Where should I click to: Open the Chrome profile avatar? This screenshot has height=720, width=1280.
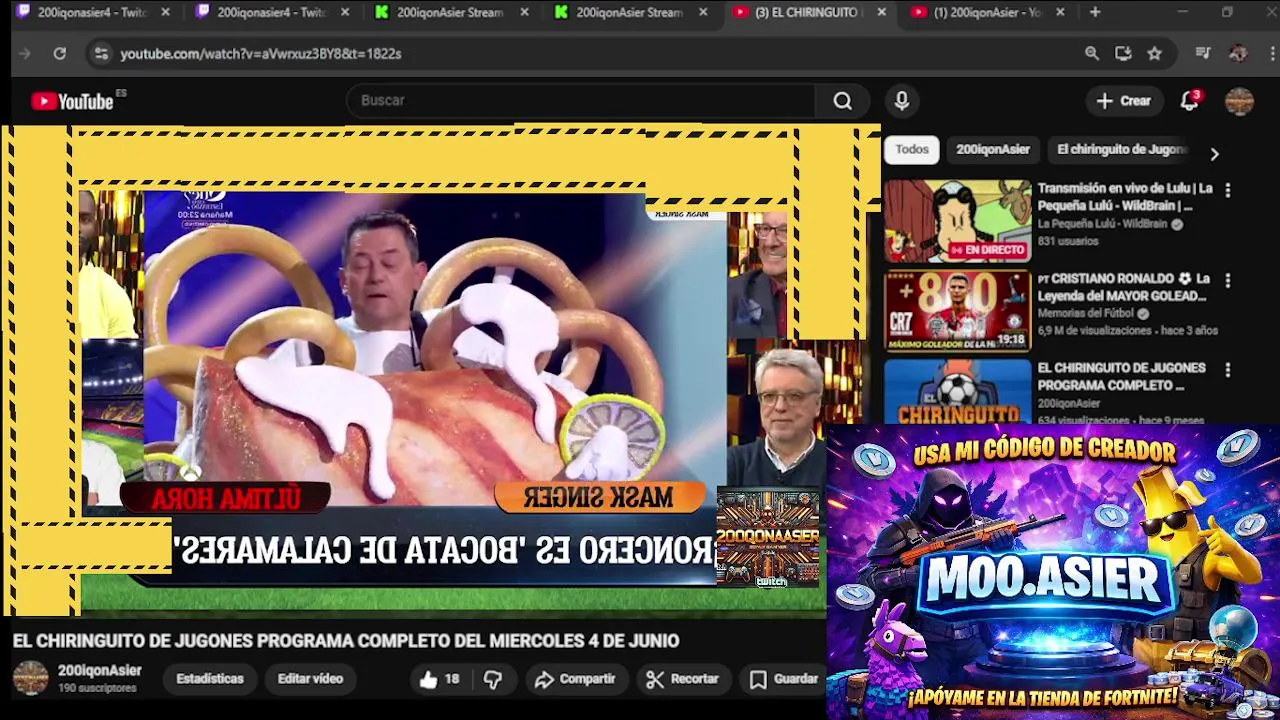(1238, 53)
